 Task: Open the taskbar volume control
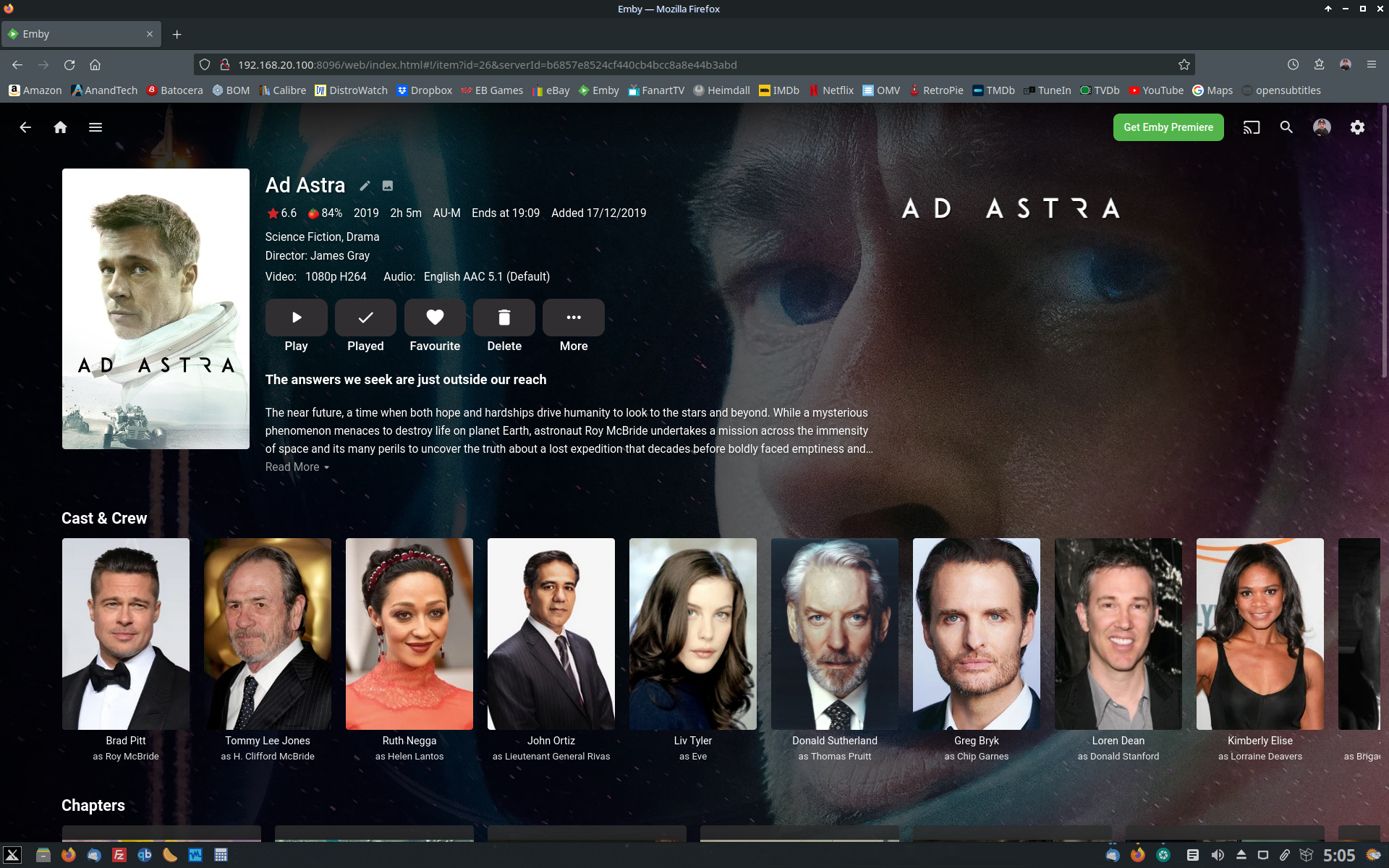[1218, 855]
